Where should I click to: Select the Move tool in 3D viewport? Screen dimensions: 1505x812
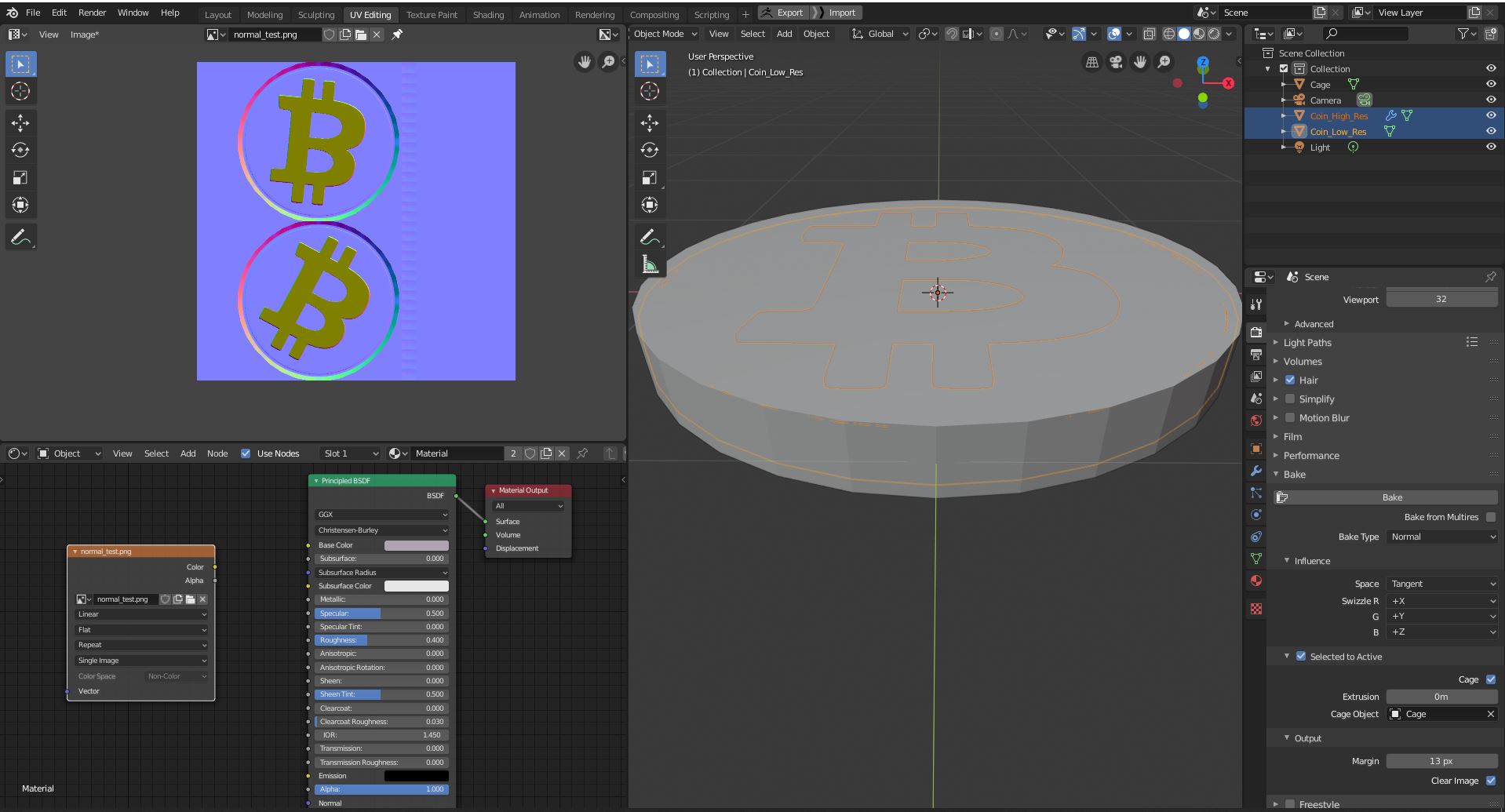[650, 122]
